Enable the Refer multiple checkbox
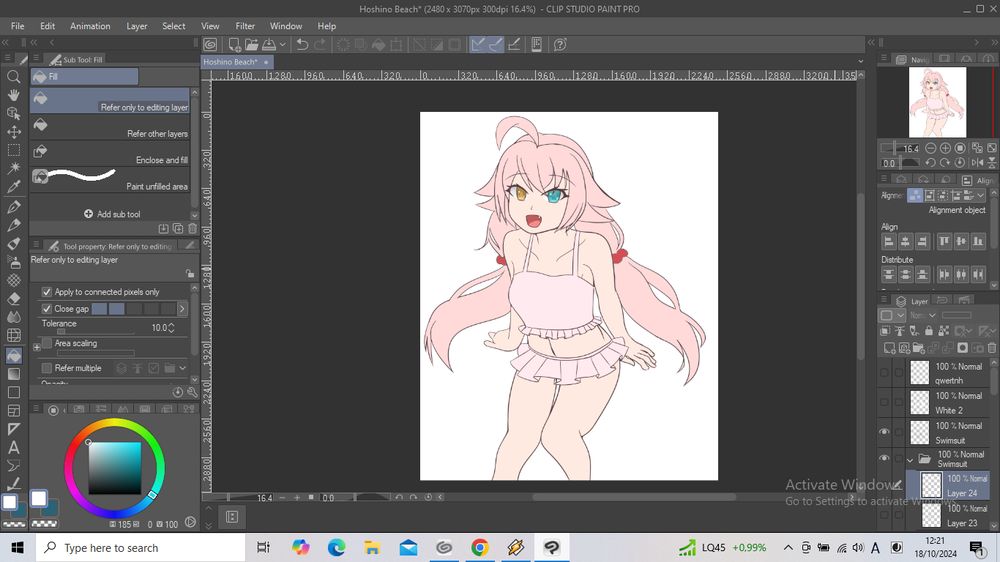Viewport: 1000px width, 562px height. click(46, 368)
